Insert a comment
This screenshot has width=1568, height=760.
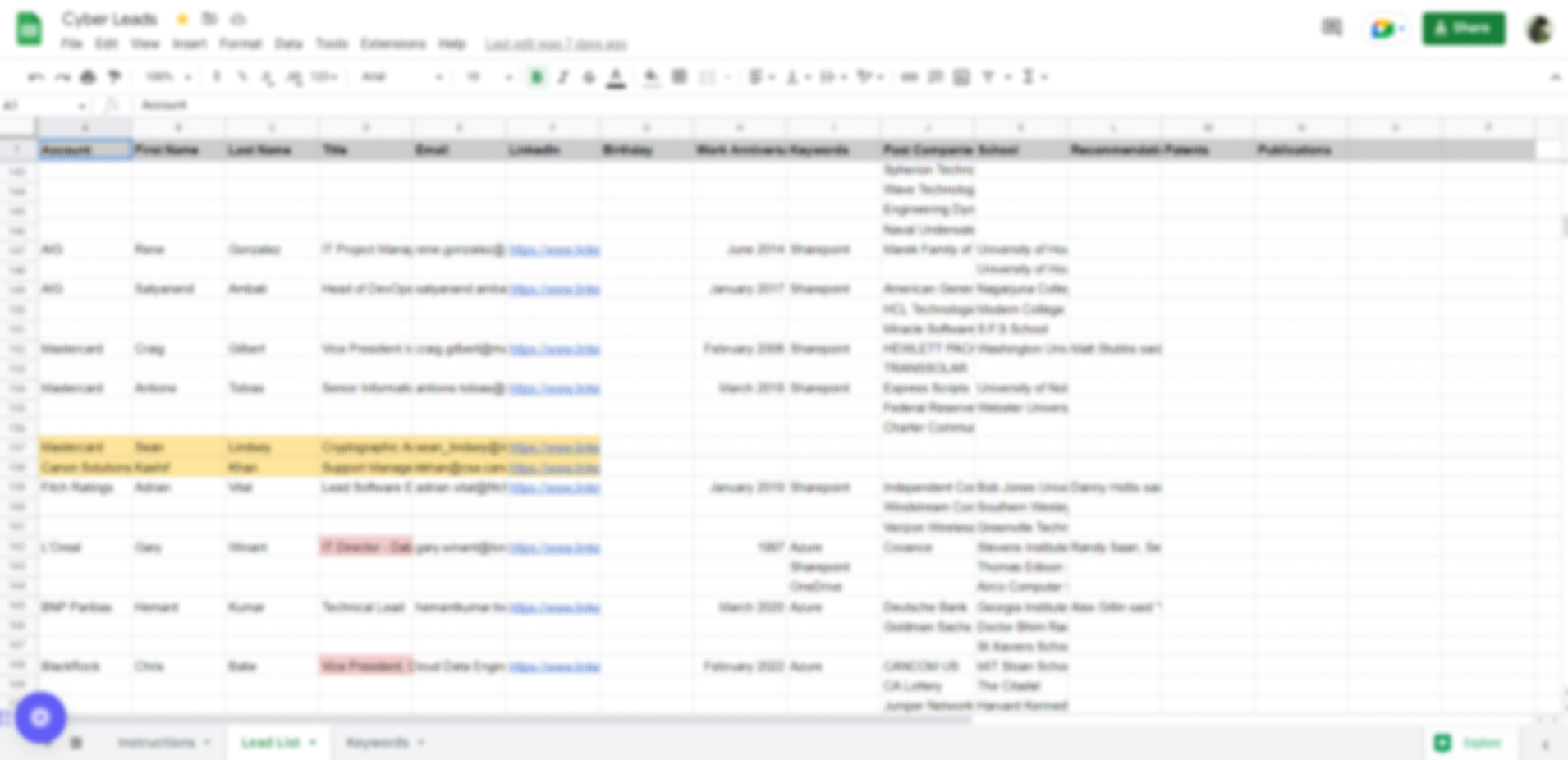935,77
